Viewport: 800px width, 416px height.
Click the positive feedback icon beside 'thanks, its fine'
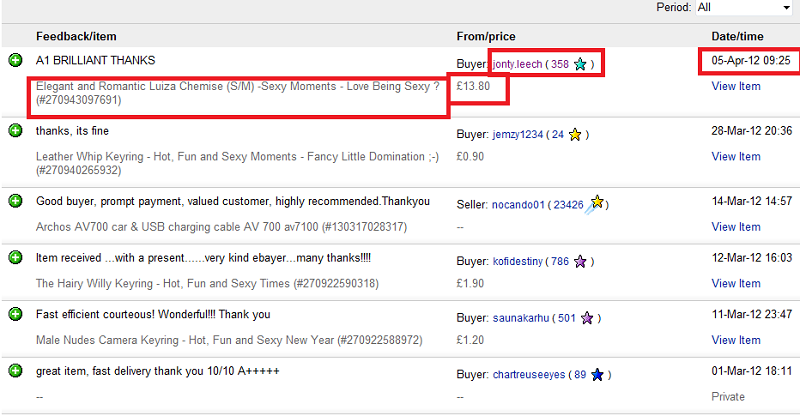(x=15, y=131)
